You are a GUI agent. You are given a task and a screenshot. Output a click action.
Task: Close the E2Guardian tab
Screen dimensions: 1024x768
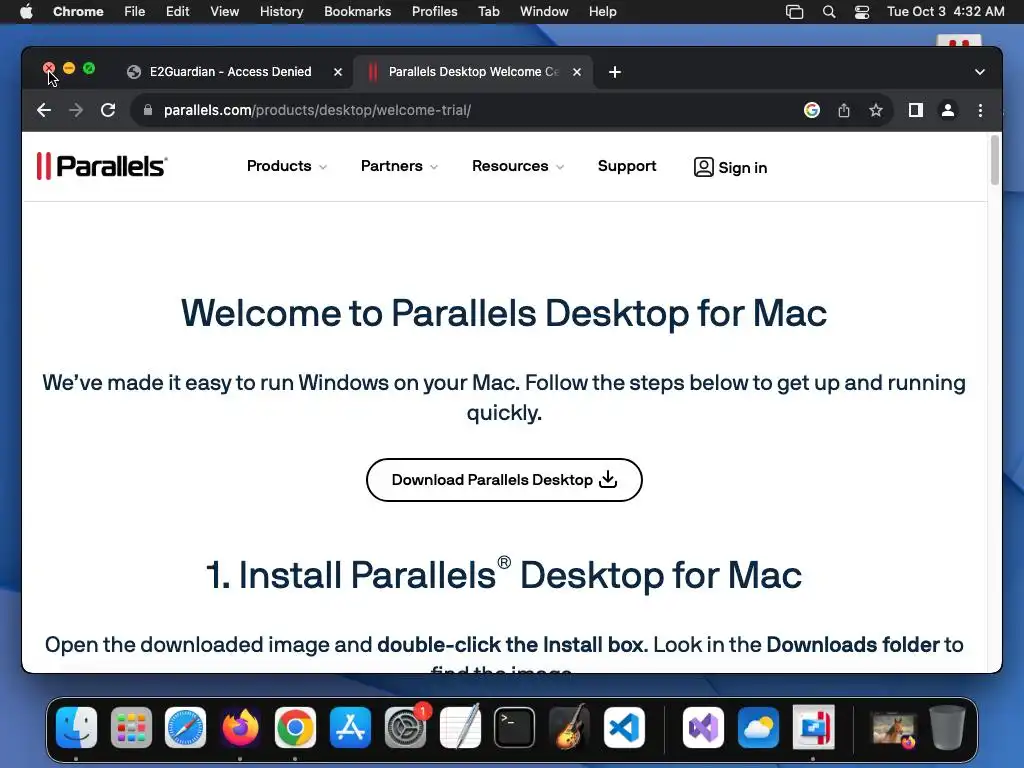click(x=338, y=72)
